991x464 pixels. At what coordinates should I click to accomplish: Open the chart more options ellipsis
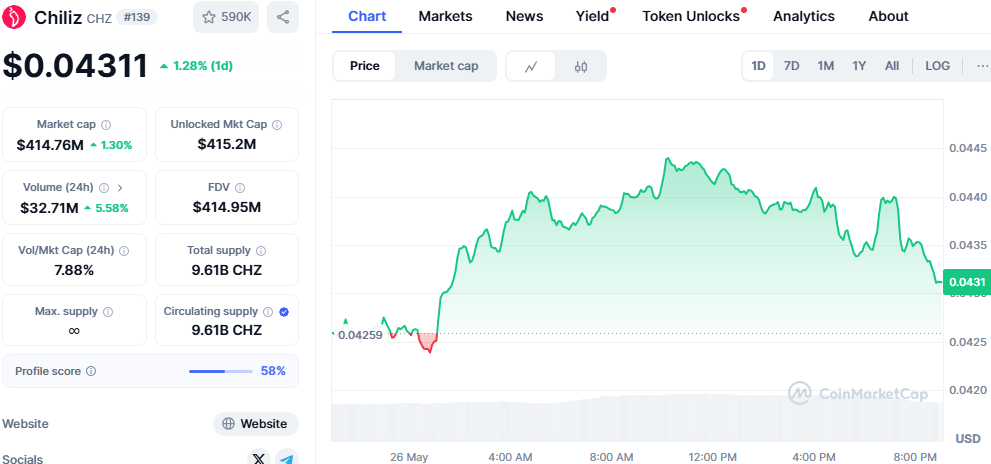982,66
